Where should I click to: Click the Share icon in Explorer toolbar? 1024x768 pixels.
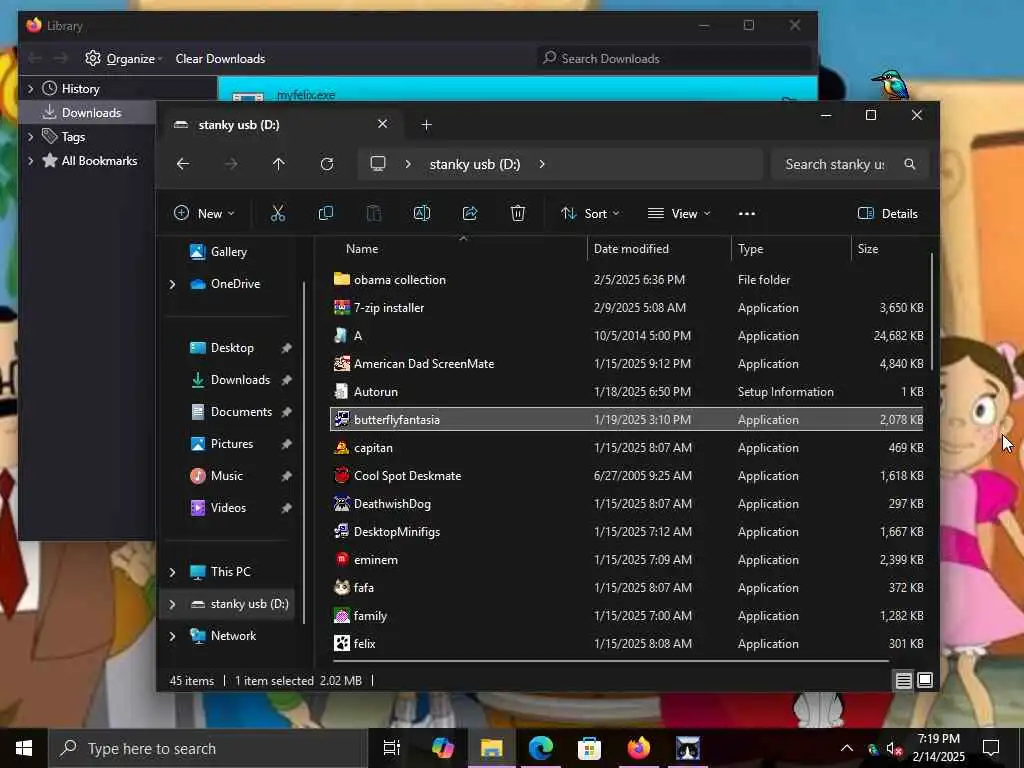pyautogui.click(x=470, y=214)
